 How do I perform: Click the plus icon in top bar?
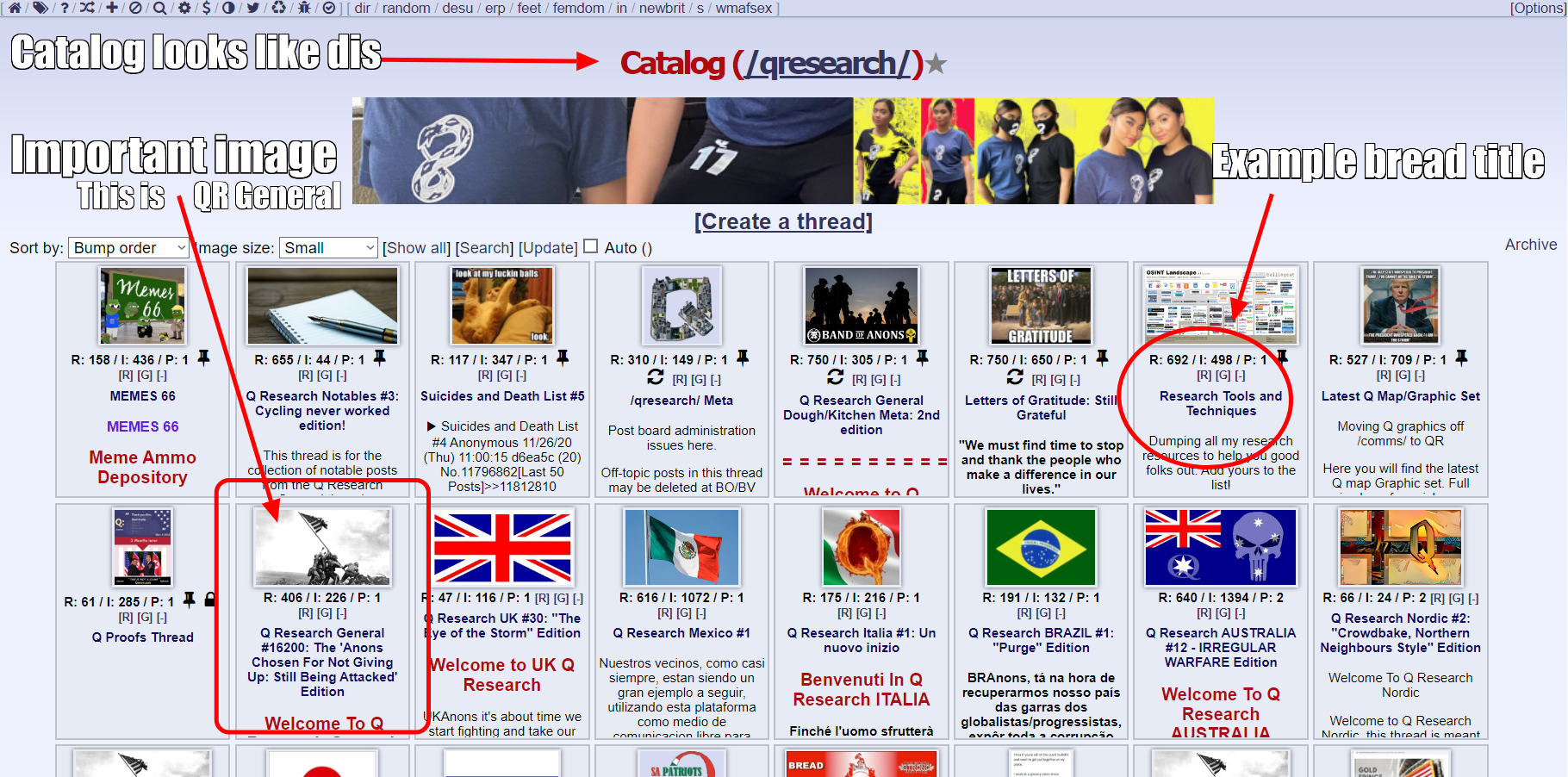(x=112, y=8)
